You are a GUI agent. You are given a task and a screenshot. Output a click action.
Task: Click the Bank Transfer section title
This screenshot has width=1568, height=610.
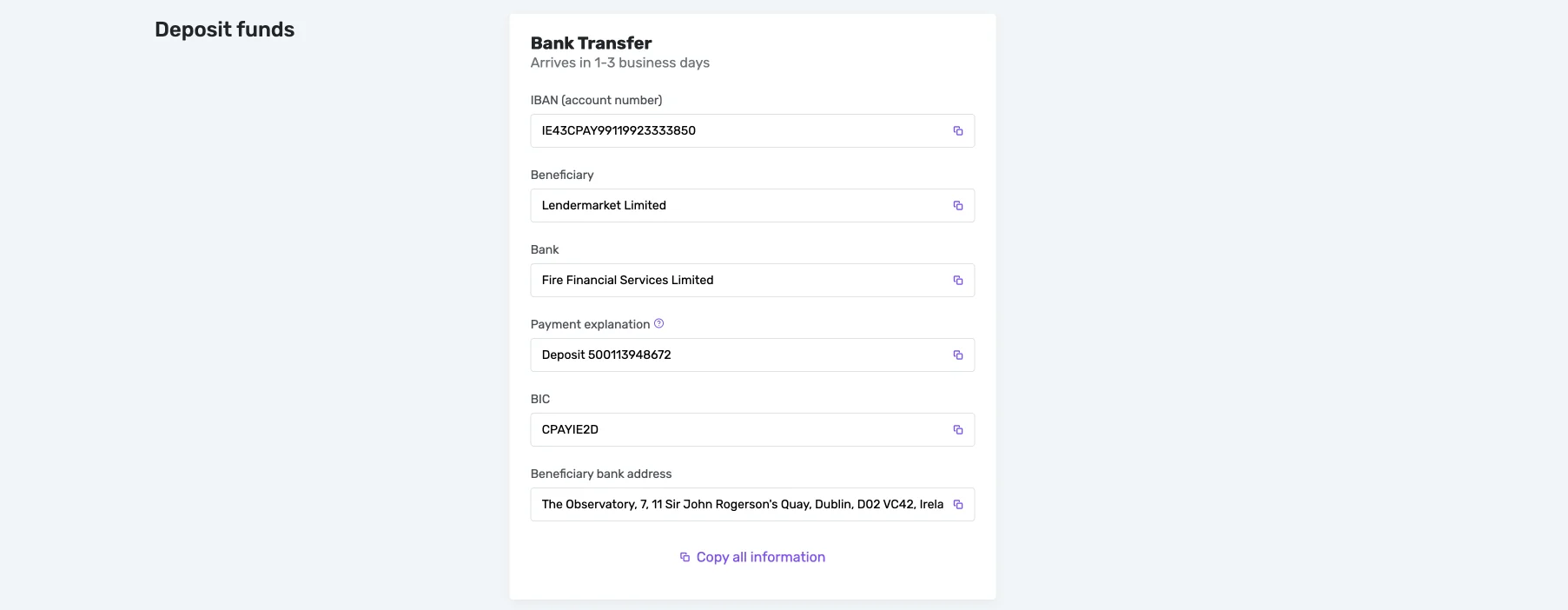(591, 43)
